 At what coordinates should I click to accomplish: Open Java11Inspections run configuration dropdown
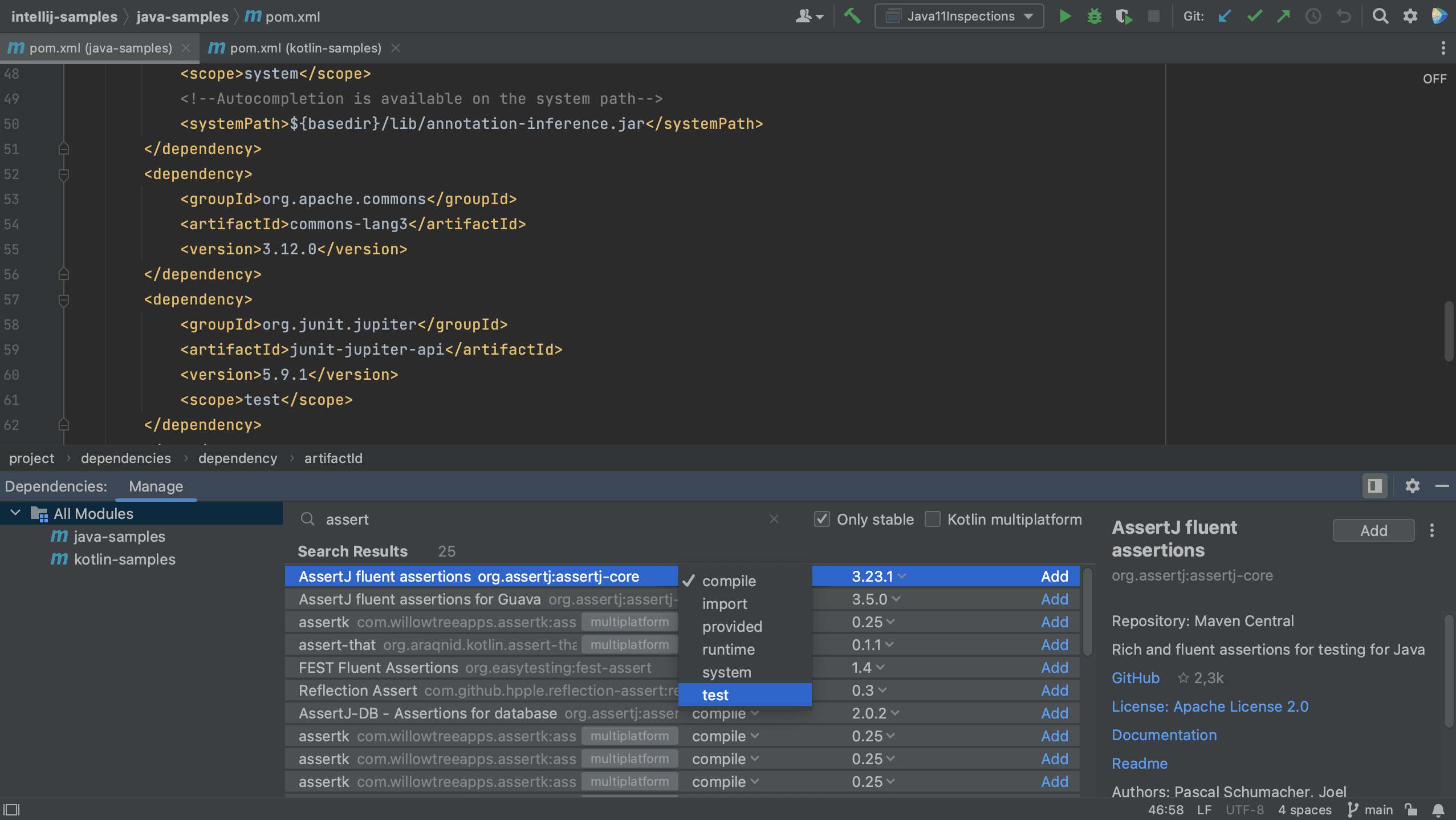[x=959, y=16]
